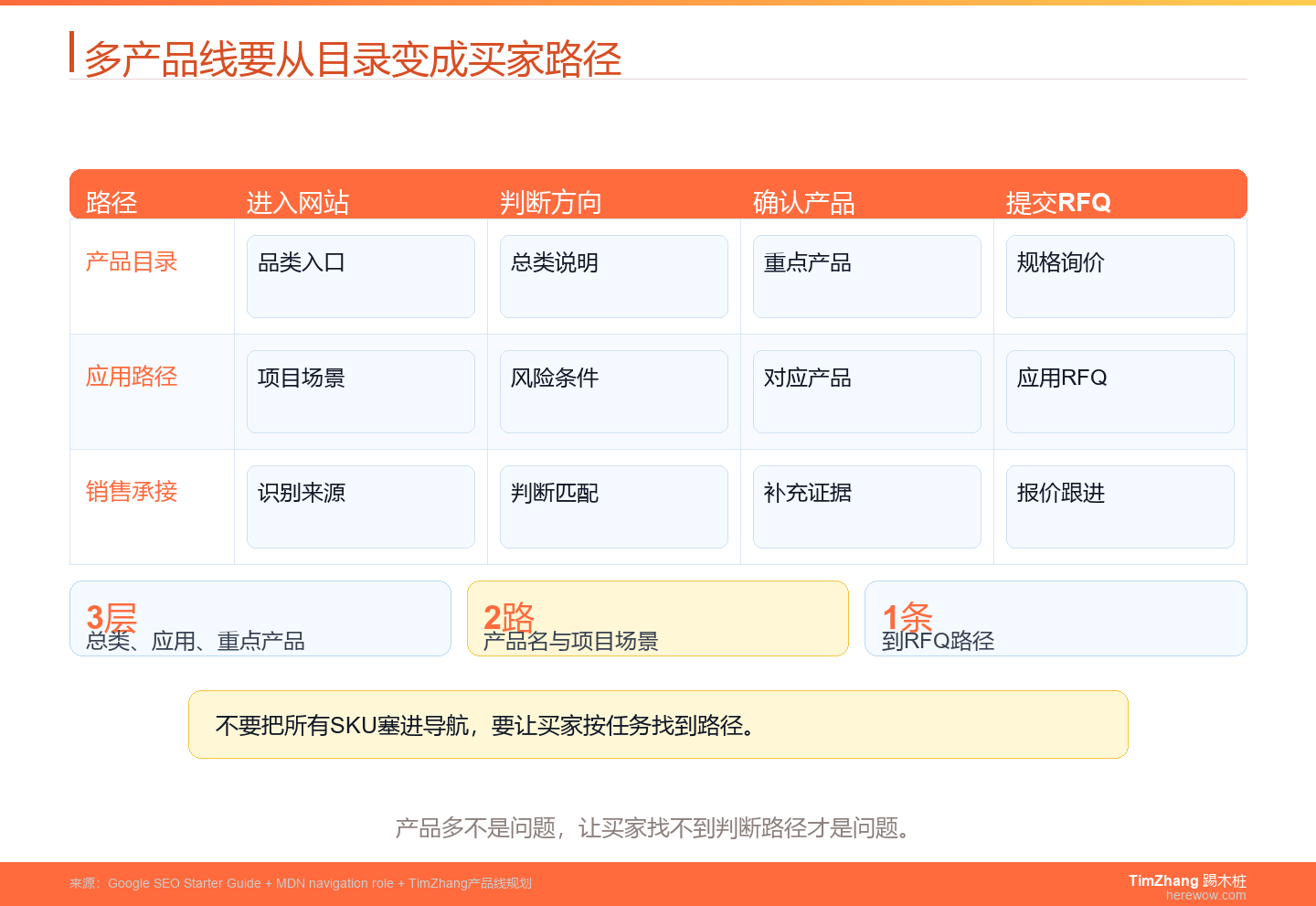Click the 2路 stat number
This screenshot has height=906, width=1316.
509,616
